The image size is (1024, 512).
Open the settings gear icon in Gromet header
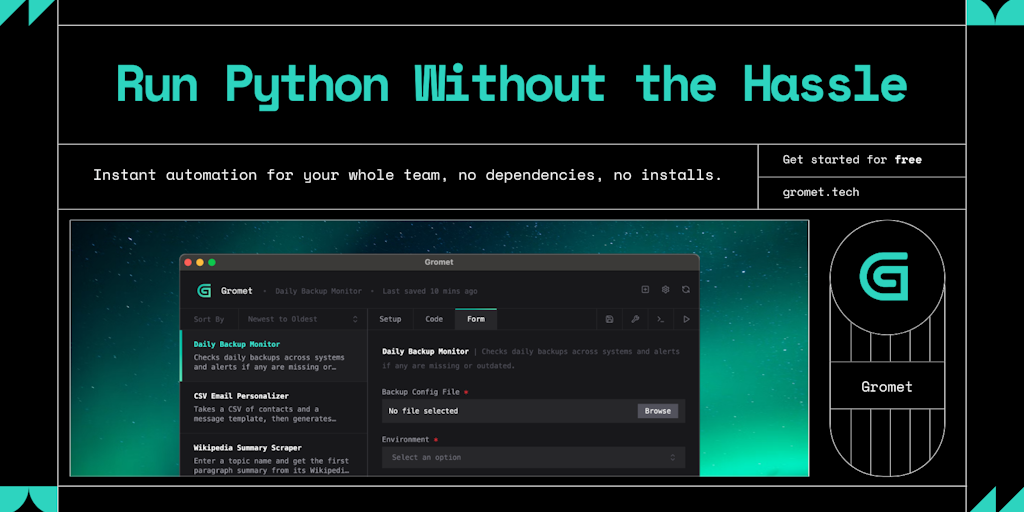[665, 290]
